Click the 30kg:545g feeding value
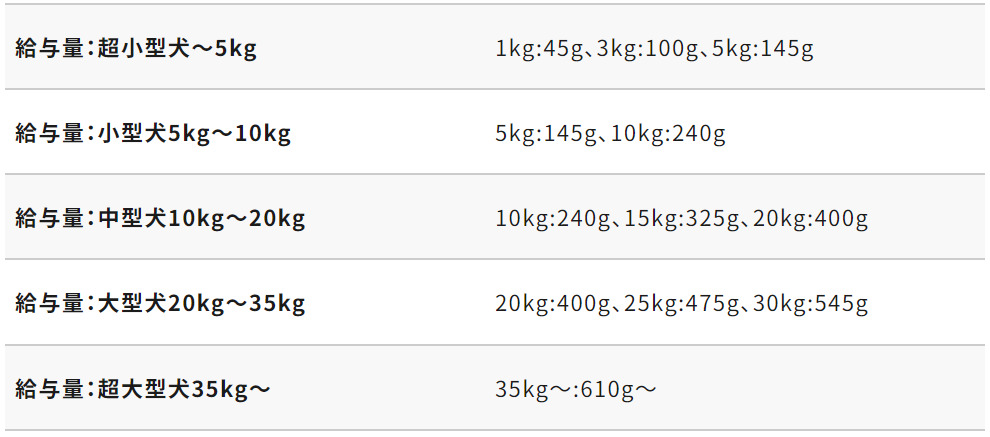The width and height of the screenshot is (990, 437). pos(811,303)
